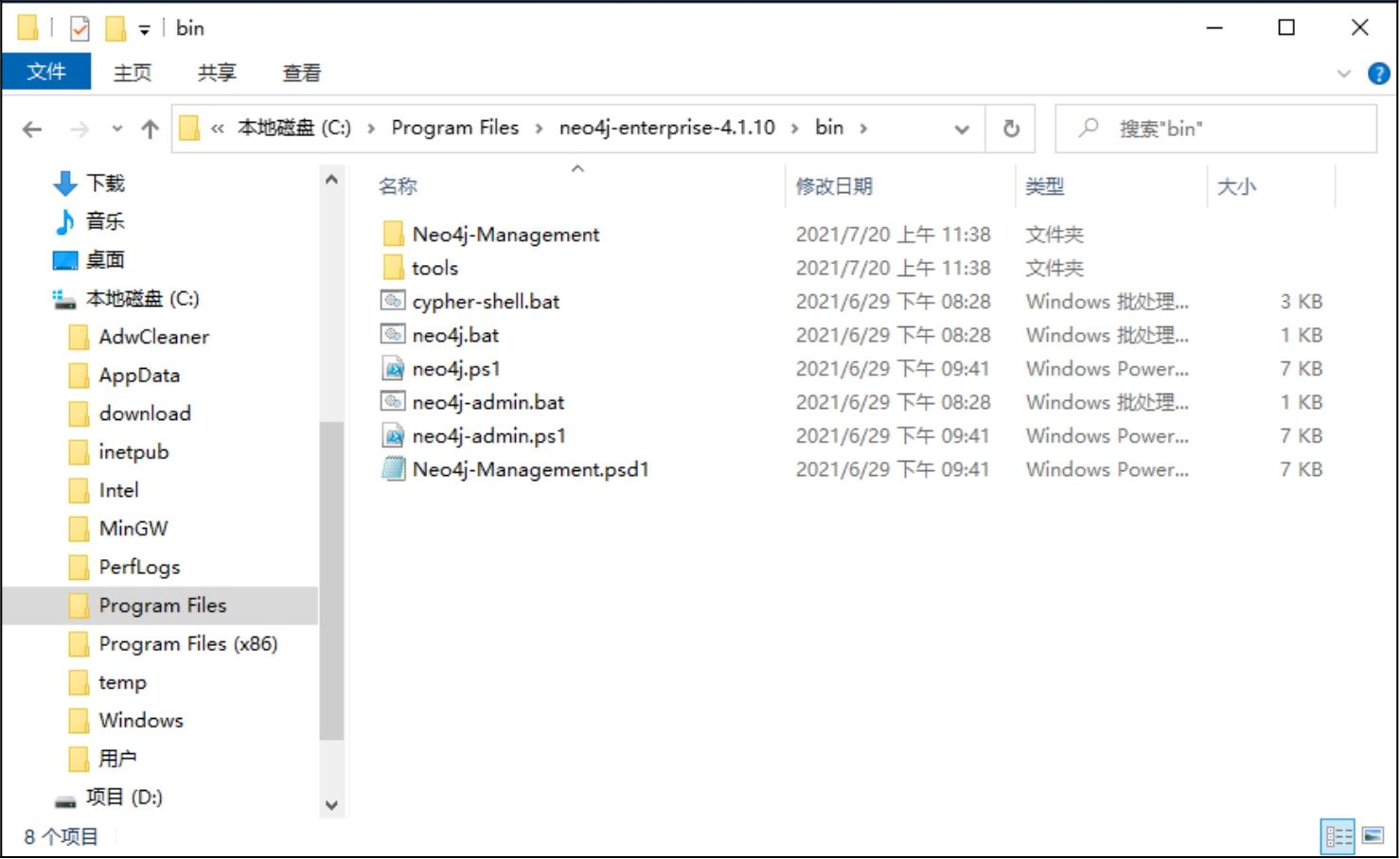Click the cypher-shell.bat file name
1400x859 pixels.
[487, 302]
